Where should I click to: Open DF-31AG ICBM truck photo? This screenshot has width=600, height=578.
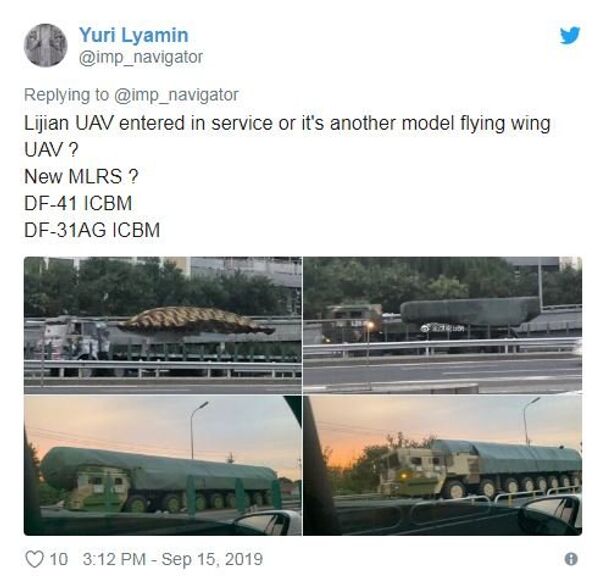[443, 465]
